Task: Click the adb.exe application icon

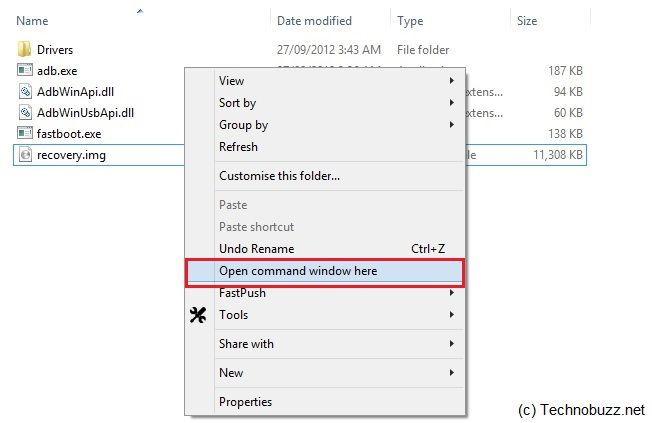Action: tap(25, 70)
